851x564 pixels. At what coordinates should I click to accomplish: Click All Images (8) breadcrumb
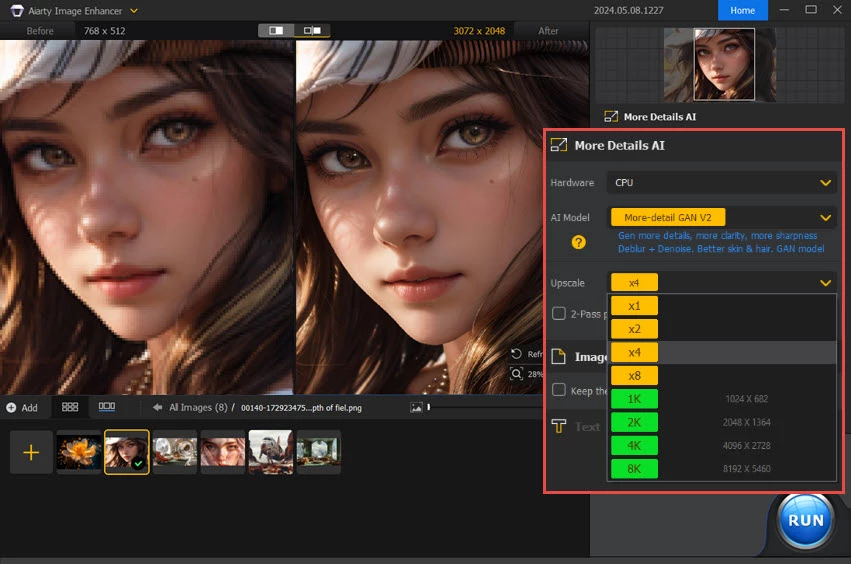(198, 407)
